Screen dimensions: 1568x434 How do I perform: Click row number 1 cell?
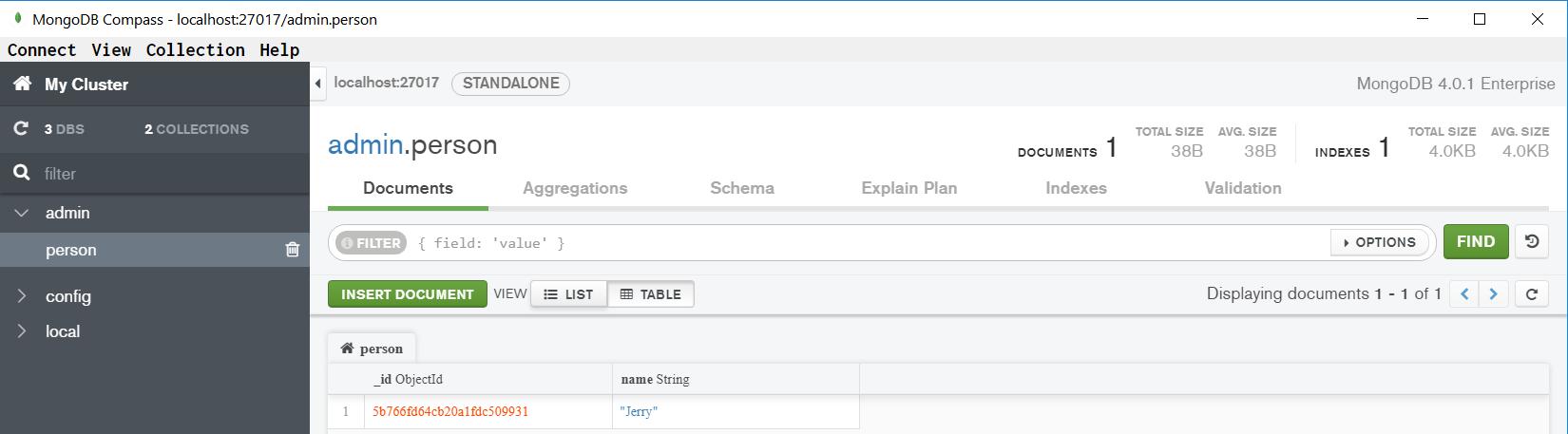coord(346,412)
